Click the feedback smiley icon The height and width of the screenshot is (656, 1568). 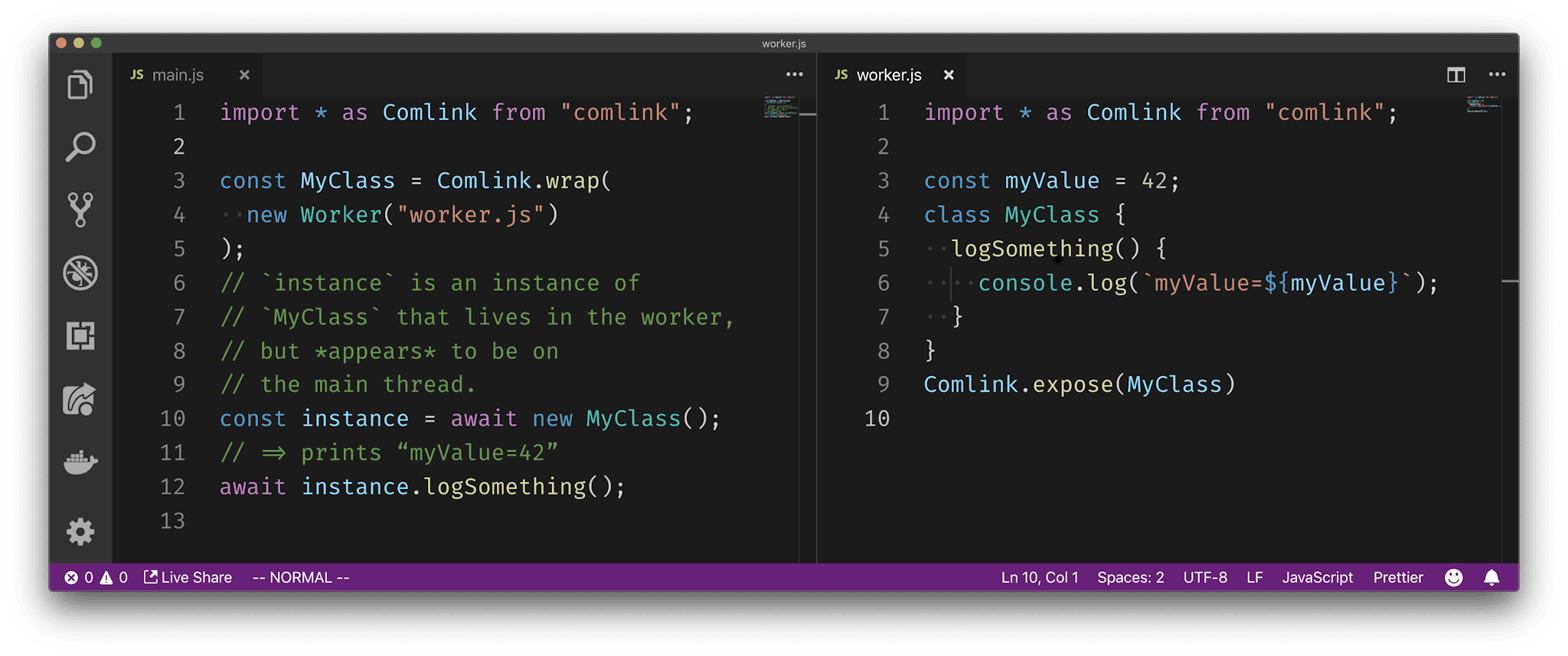(x=1453, y=578)
